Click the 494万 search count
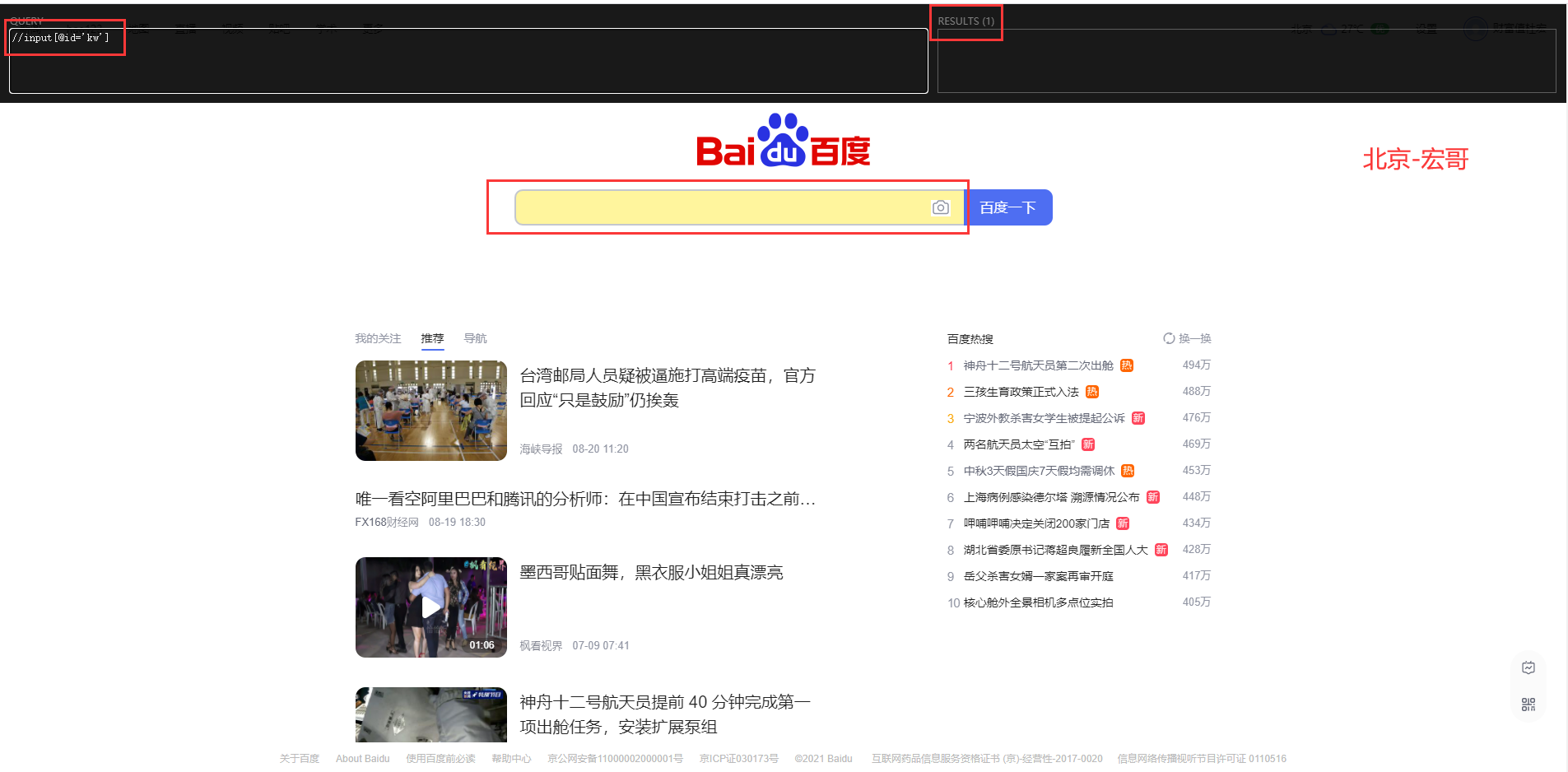1568x772 pixels. pyautogui.click(x=1197, y=365)
